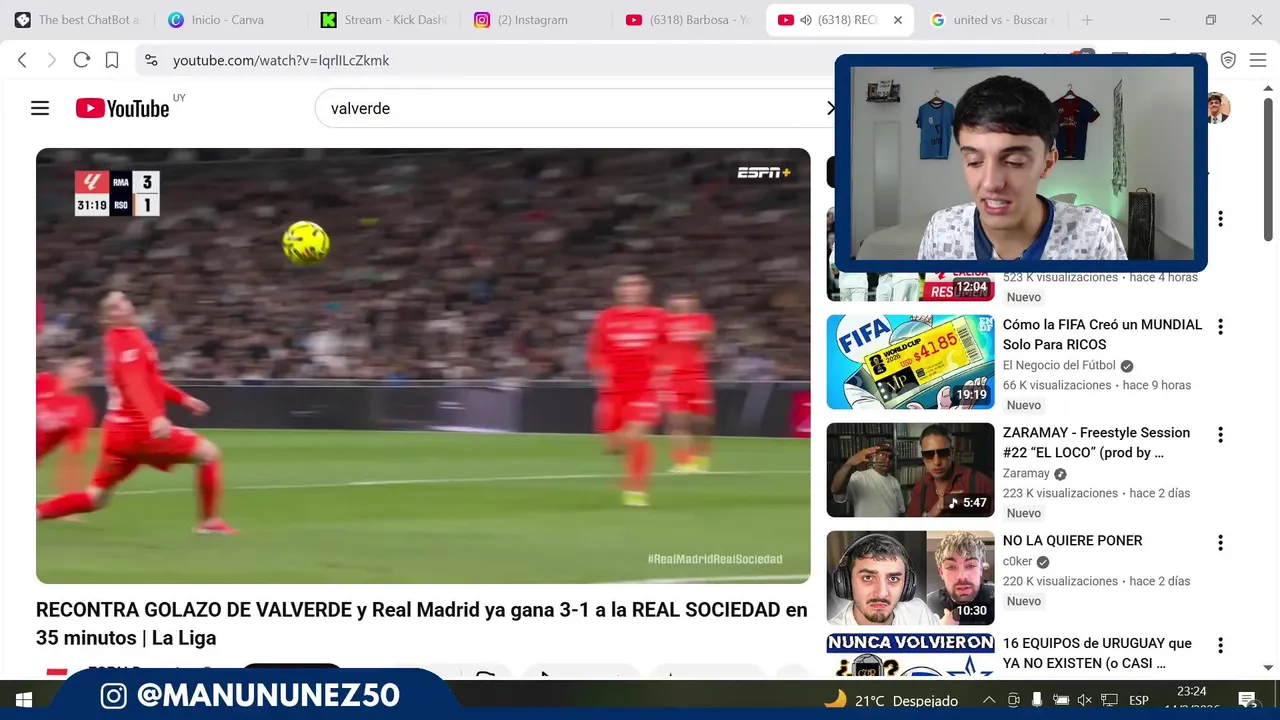Open the ZARAMAY Freestyle Session thumbnail
1280x720 pixels.
(x=910, y=470)
